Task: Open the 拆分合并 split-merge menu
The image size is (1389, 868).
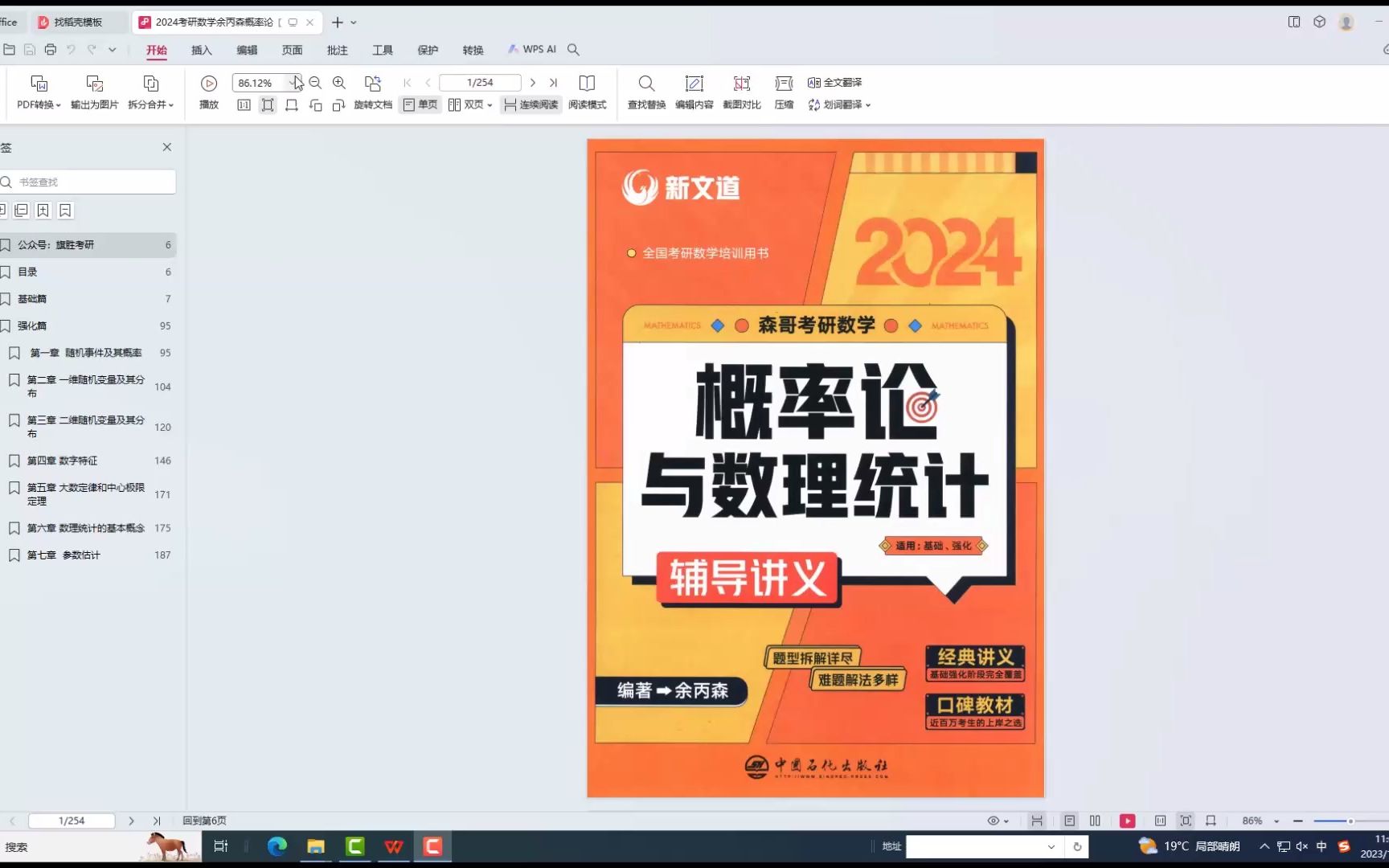Action: pos(151,92)
